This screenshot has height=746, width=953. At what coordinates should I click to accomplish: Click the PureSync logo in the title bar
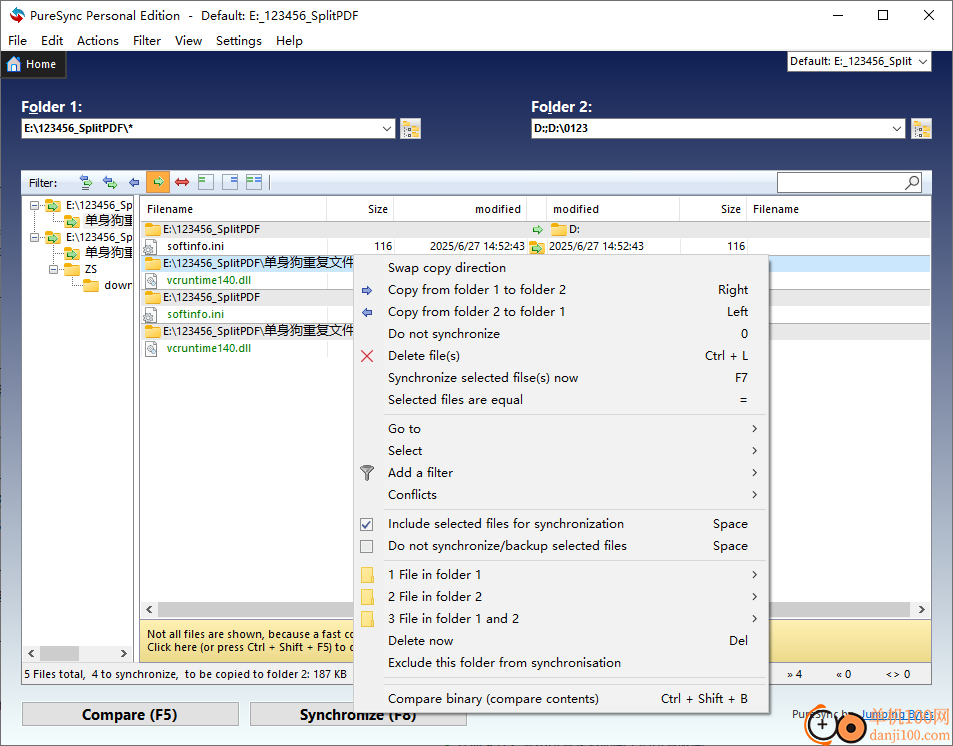[x=17, y=15]
